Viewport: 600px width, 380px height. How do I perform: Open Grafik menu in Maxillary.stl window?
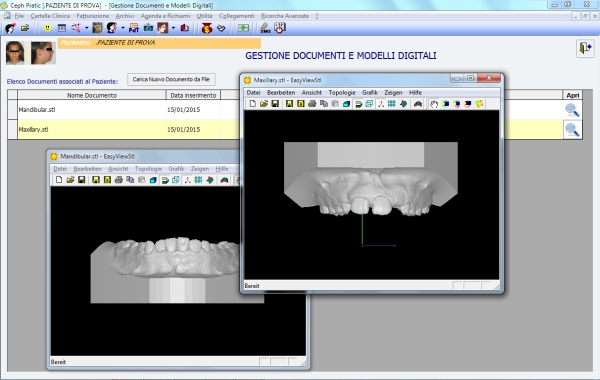pos(370,93)
